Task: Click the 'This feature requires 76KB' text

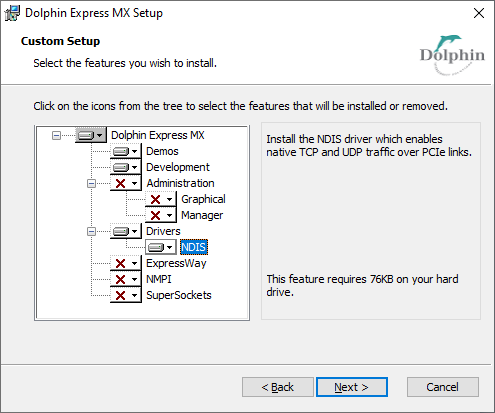Action: [362, 285]
